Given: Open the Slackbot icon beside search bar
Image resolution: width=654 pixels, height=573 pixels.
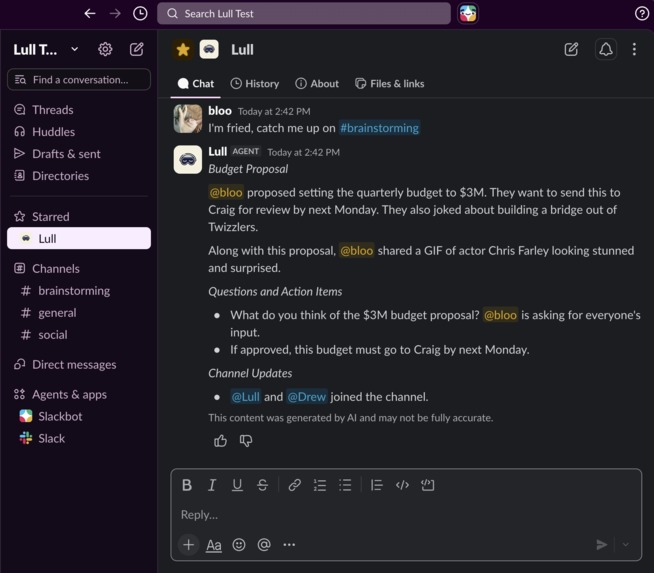Looking at the screenshot, I should [468, 14].
